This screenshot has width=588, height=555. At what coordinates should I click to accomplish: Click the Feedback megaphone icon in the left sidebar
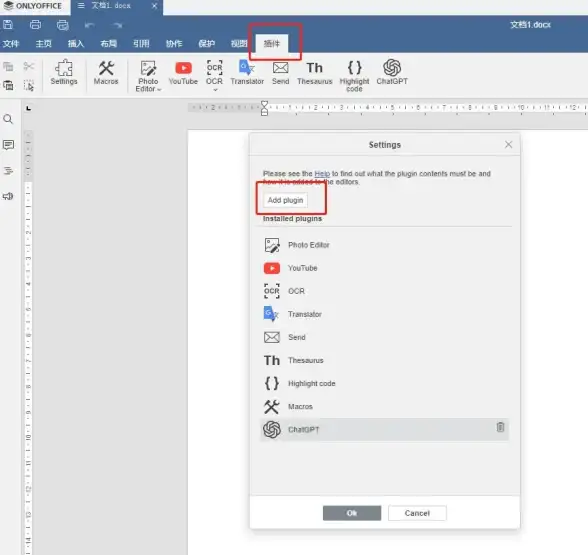coord(8,196)
